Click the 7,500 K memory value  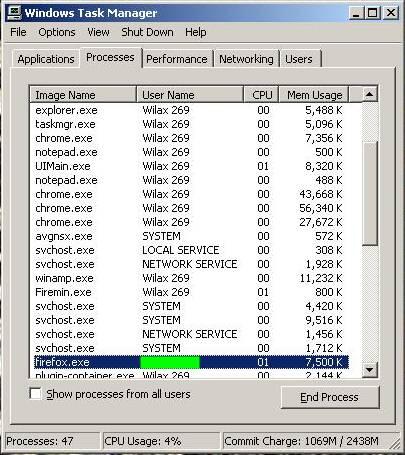tap(324, 362)
